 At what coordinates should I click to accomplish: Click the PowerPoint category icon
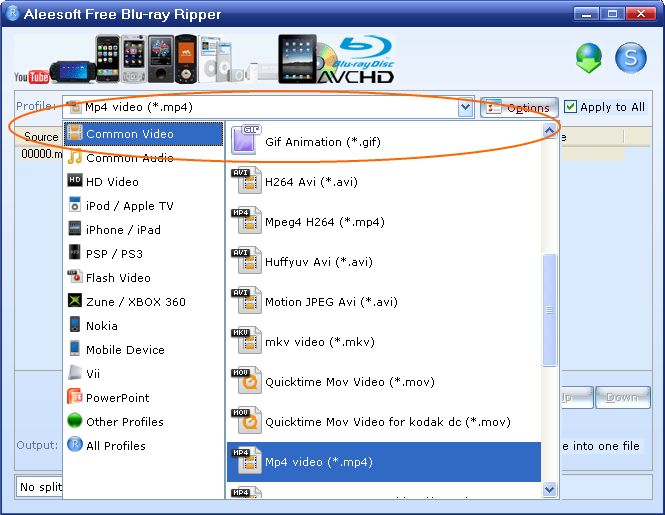point(75,396)
